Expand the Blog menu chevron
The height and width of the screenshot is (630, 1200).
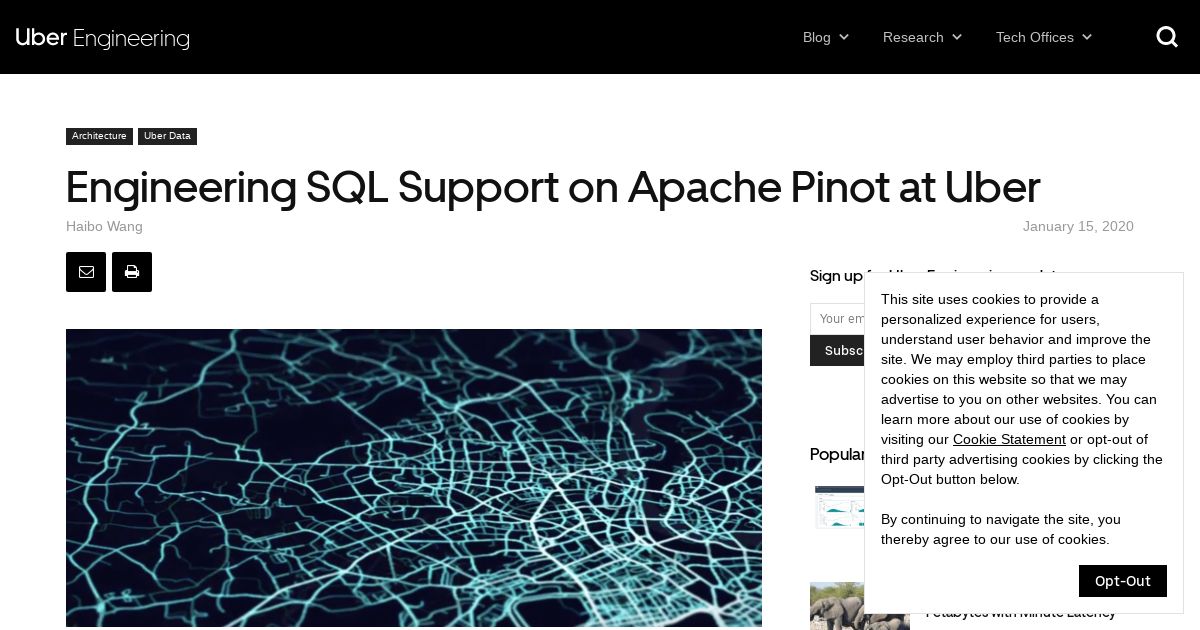844,37
